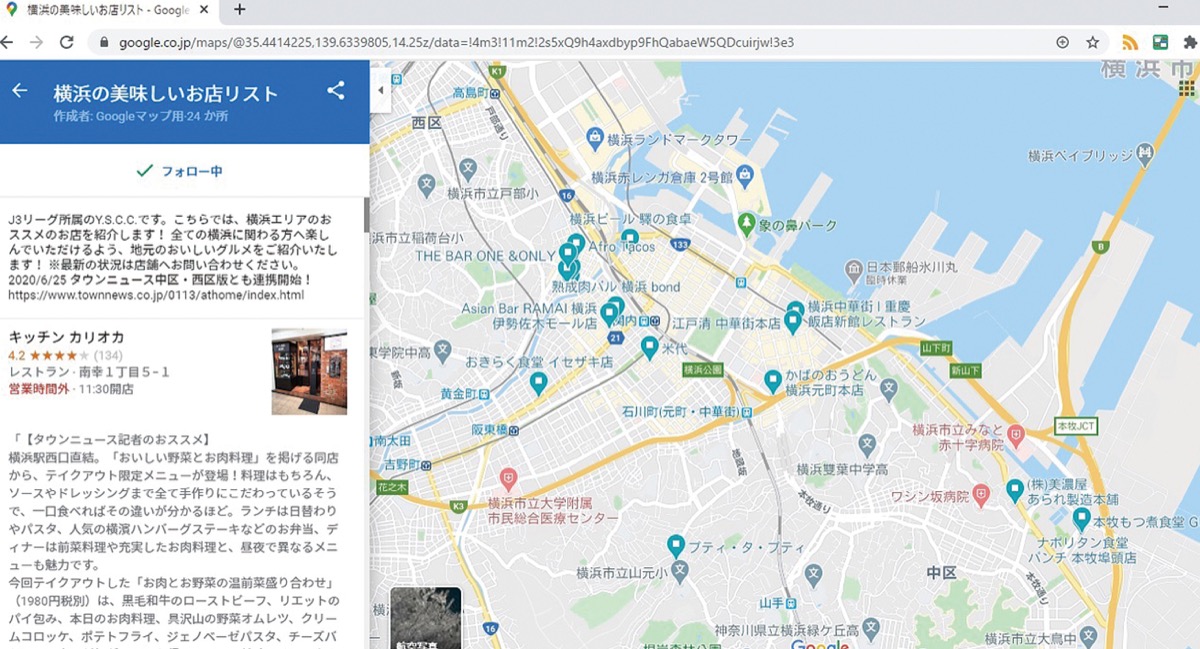Image resolution: width=1200 pixels, height=649 pixels.
Task: Select the back arrow in the list panel header
Action: click(x=20, y=89)
